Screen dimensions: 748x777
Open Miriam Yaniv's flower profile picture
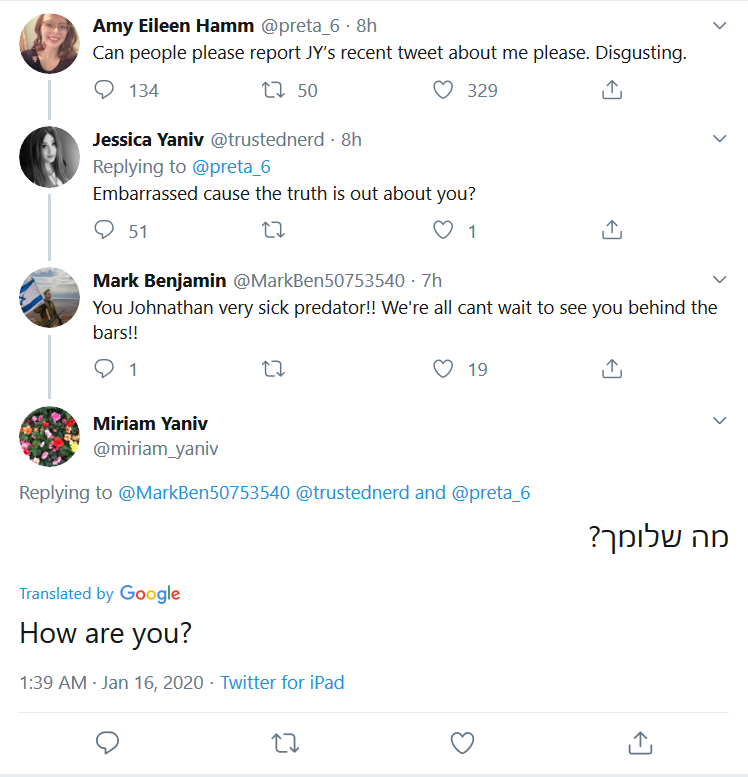point(49,436)
